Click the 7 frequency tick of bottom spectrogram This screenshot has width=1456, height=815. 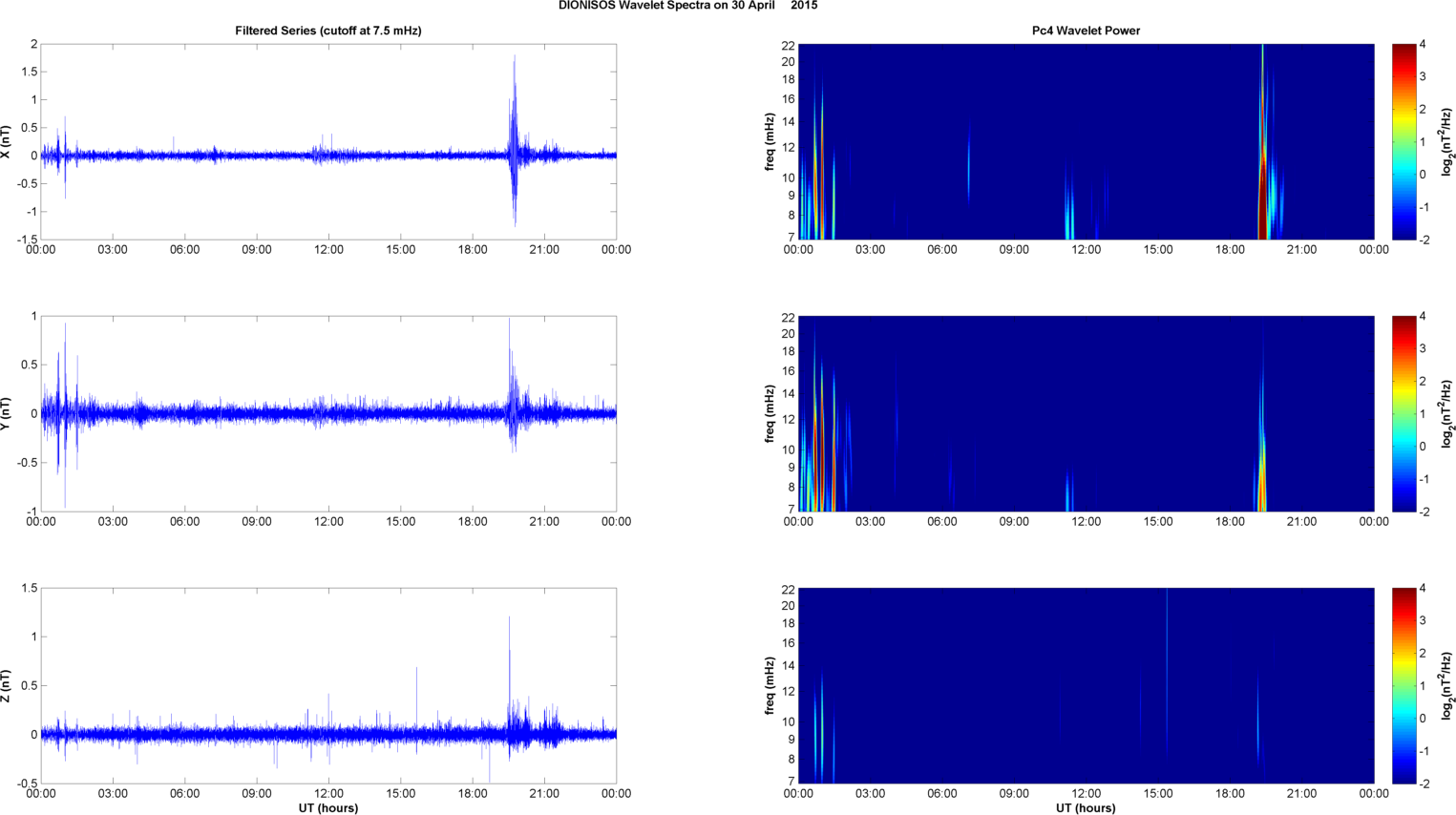tap(791, 782)
